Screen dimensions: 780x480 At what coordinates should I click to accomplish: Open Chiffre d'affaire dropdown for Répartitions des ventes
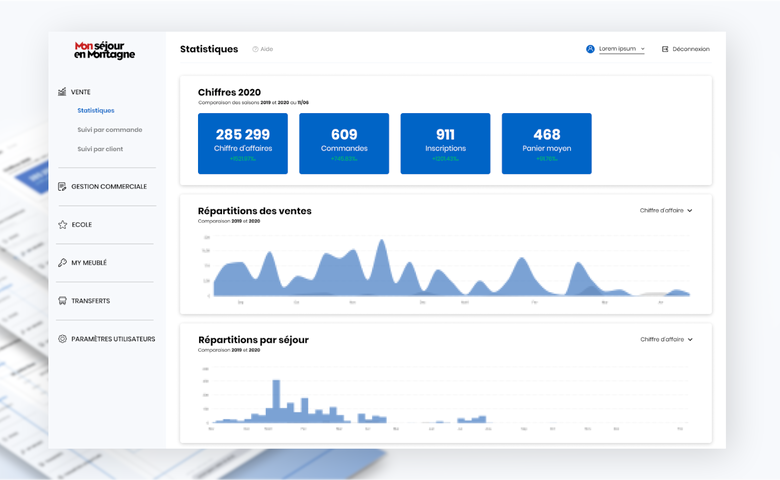pyautogui.click(x=666, y=210)
